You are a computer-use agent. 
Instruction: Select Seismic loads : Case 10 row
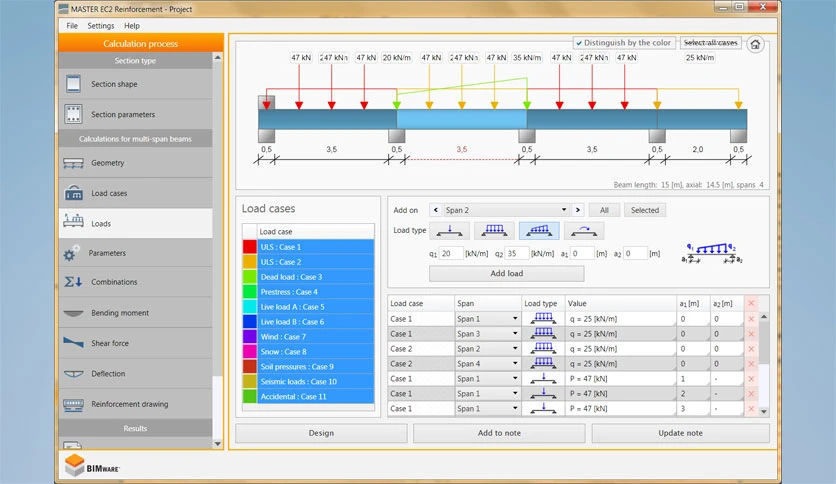316,381
